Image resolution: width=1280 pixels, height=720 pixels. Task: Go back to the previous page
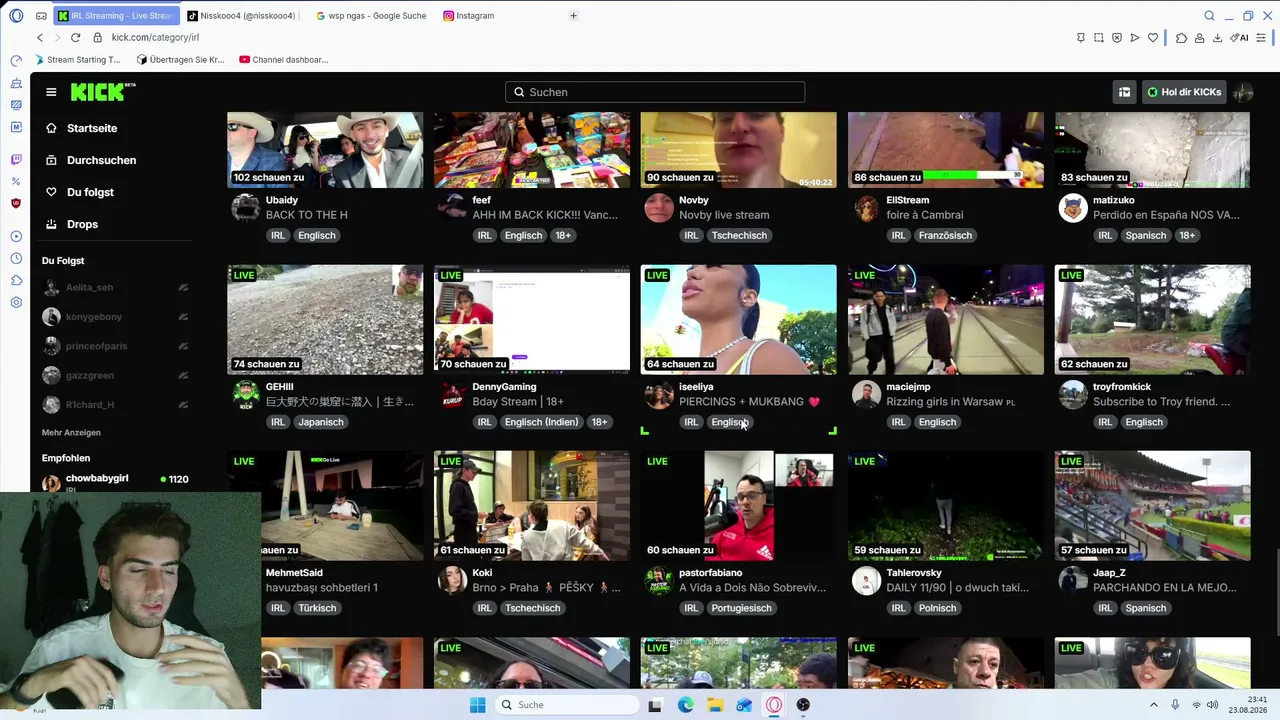(x=40, y=38)
